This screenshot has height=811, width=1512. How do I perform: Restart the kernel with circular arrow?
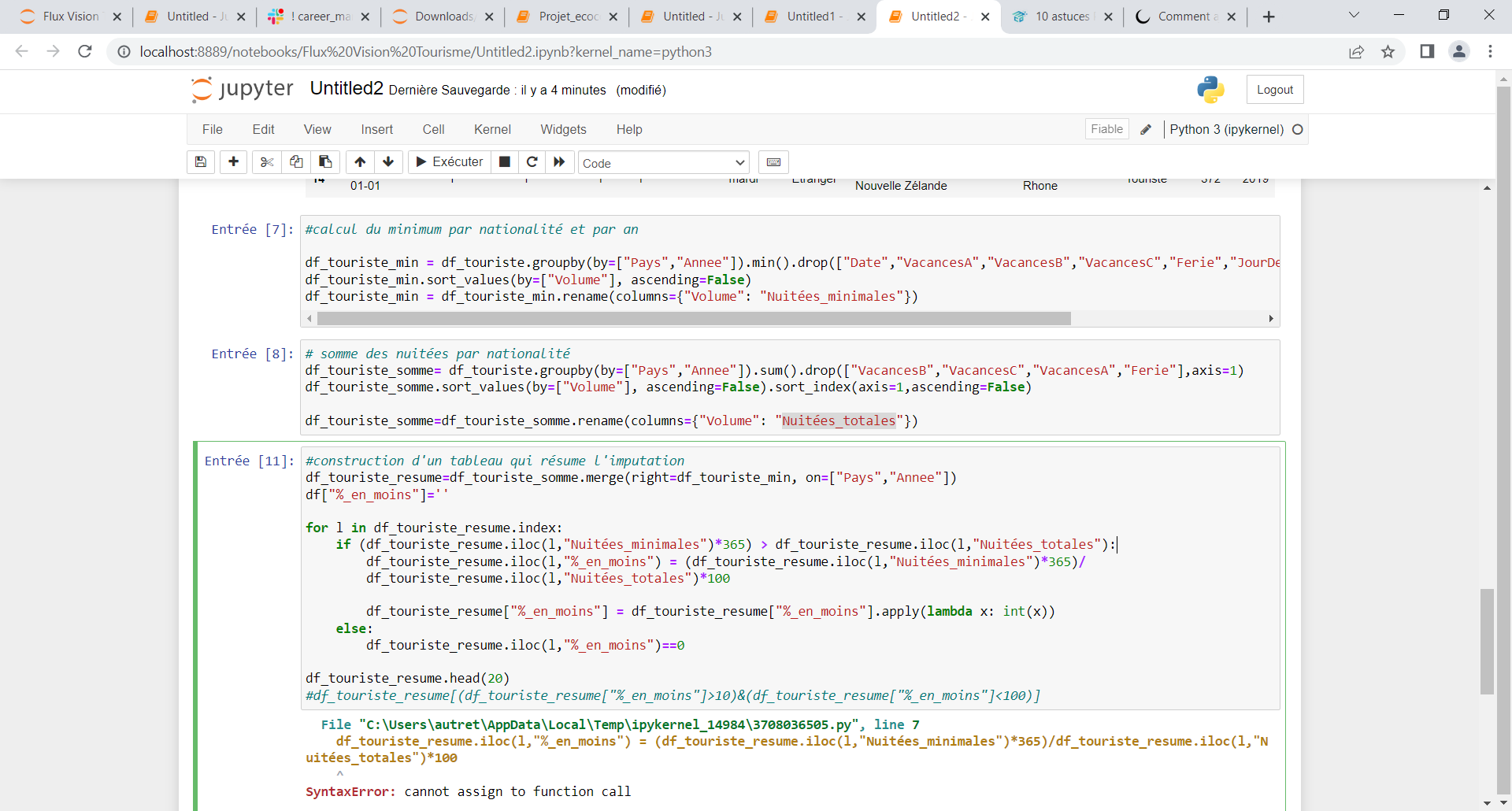(532, 162)
